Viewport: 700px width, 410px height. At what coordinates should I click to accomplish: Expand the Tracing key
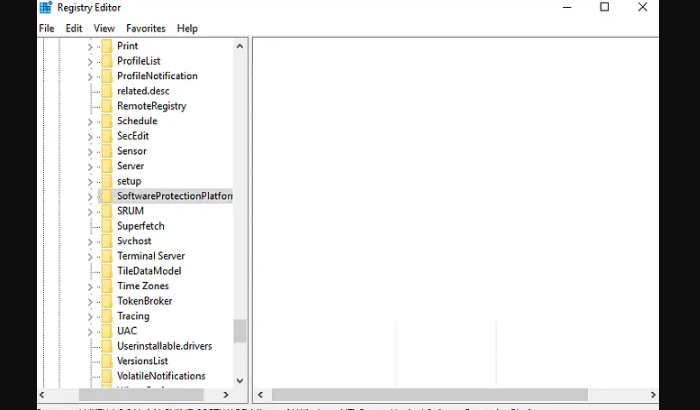pos(90,317)
